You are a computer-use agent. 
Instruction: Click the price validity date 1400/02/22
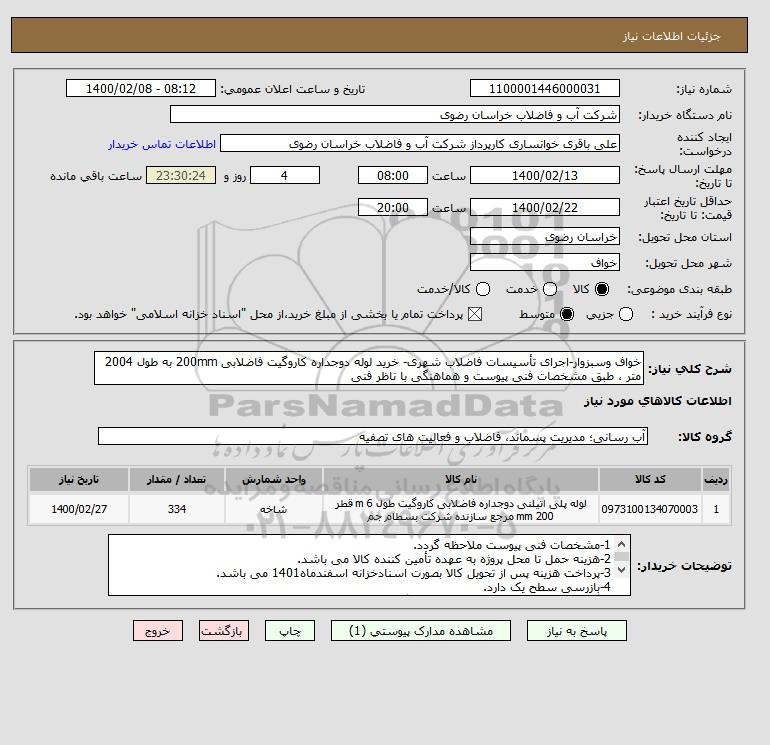coord(545,207)
